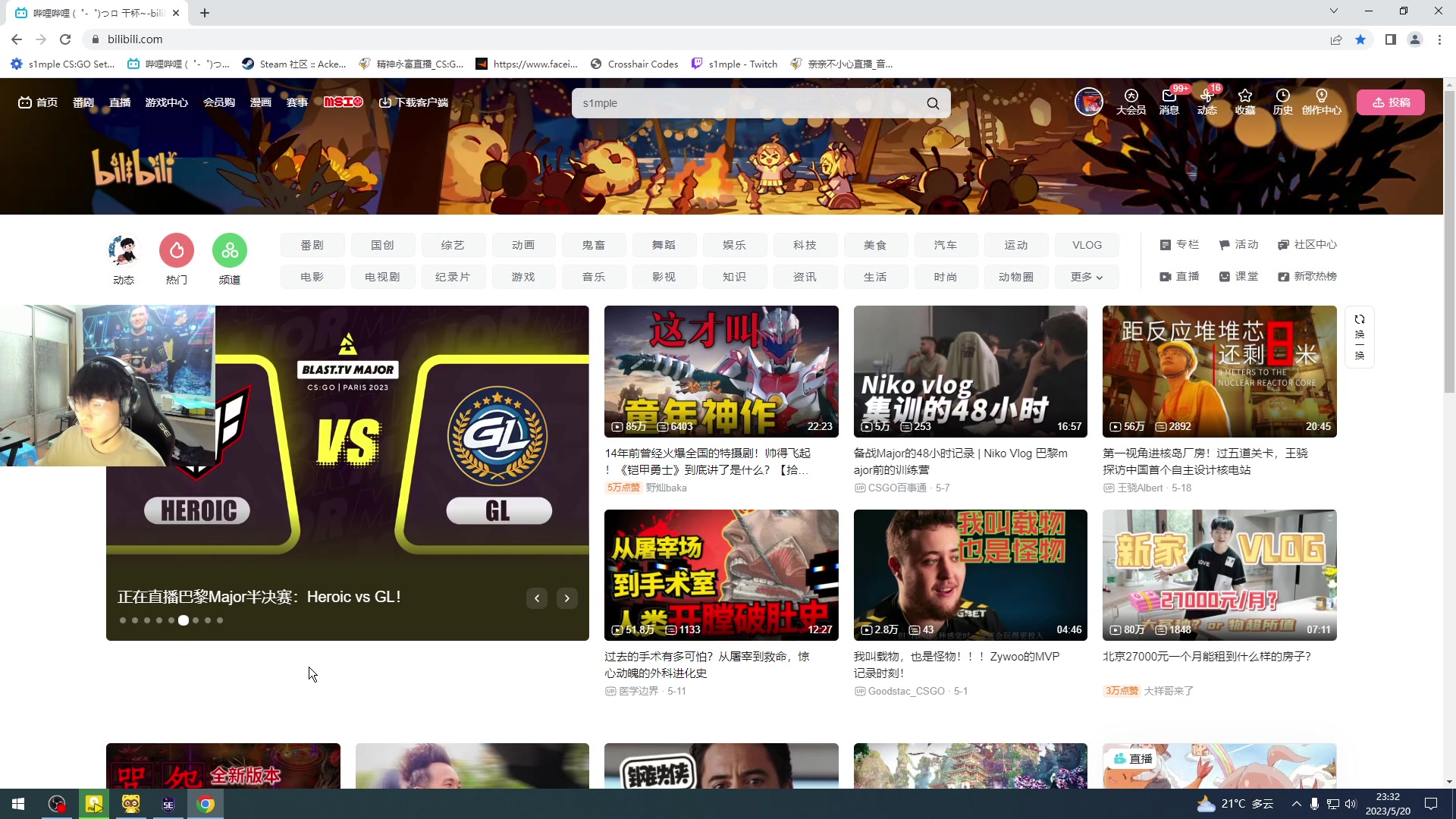Screen dimensions: 1456x819
Task: Open 创作中心 lightbulb icon
Action: 1321,102
